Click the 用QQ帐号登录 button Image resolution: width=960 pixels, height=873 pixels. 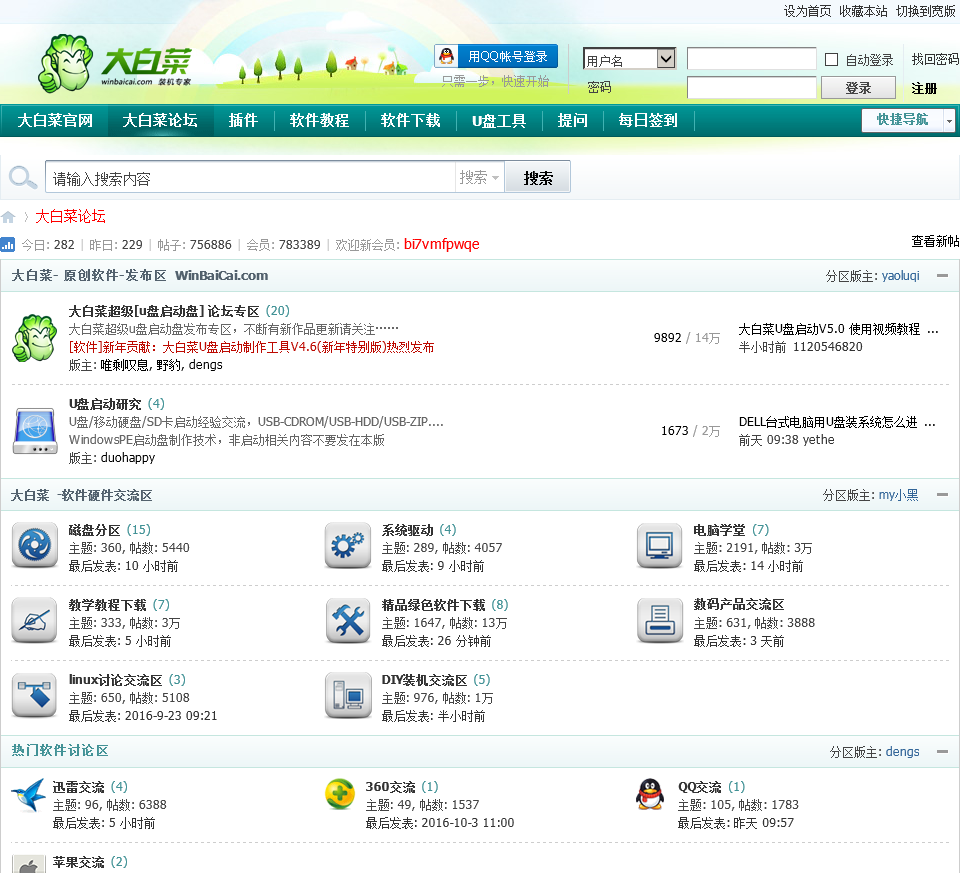[x=497, y=57]
